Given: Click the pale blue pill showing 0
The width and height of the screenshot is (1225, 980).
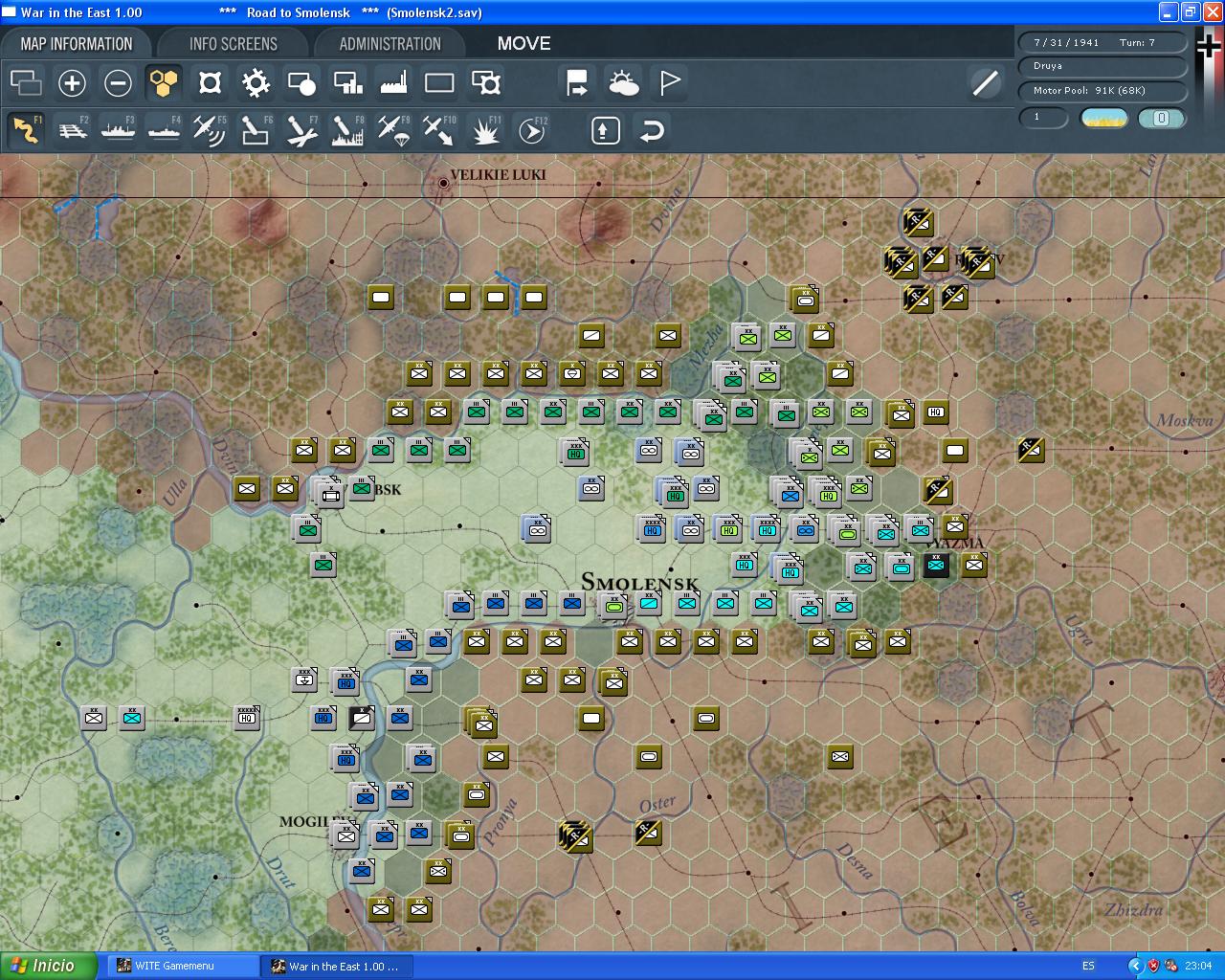Looking at the screenshot, I should tap(1162, 118).
